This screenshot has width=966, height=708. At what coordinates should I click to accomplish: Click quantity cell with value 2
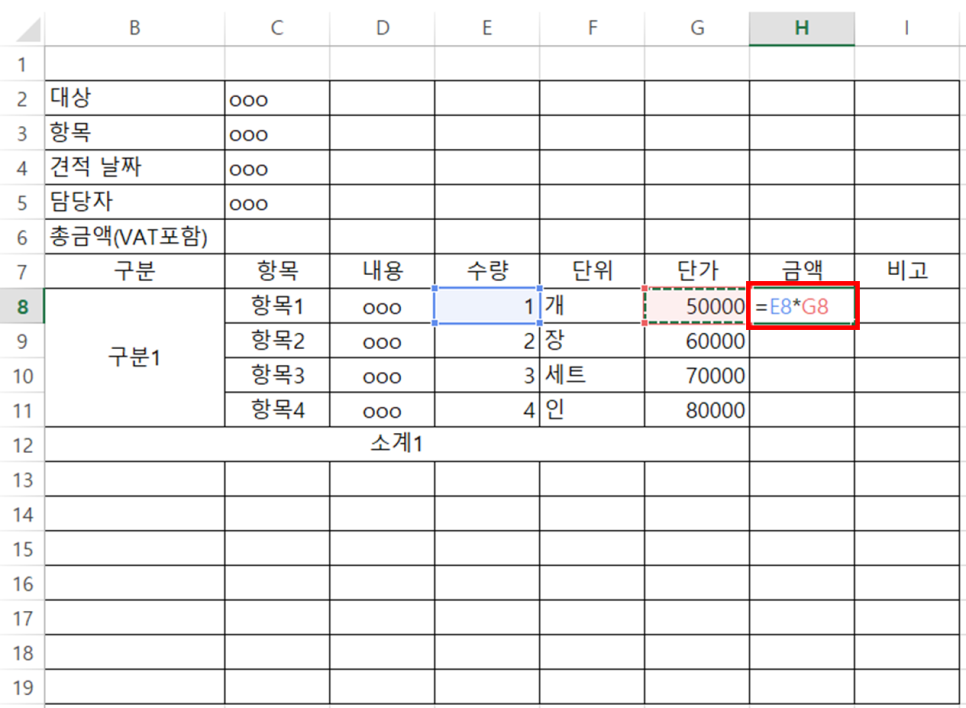pyautogui.click(x=487, y=340)
